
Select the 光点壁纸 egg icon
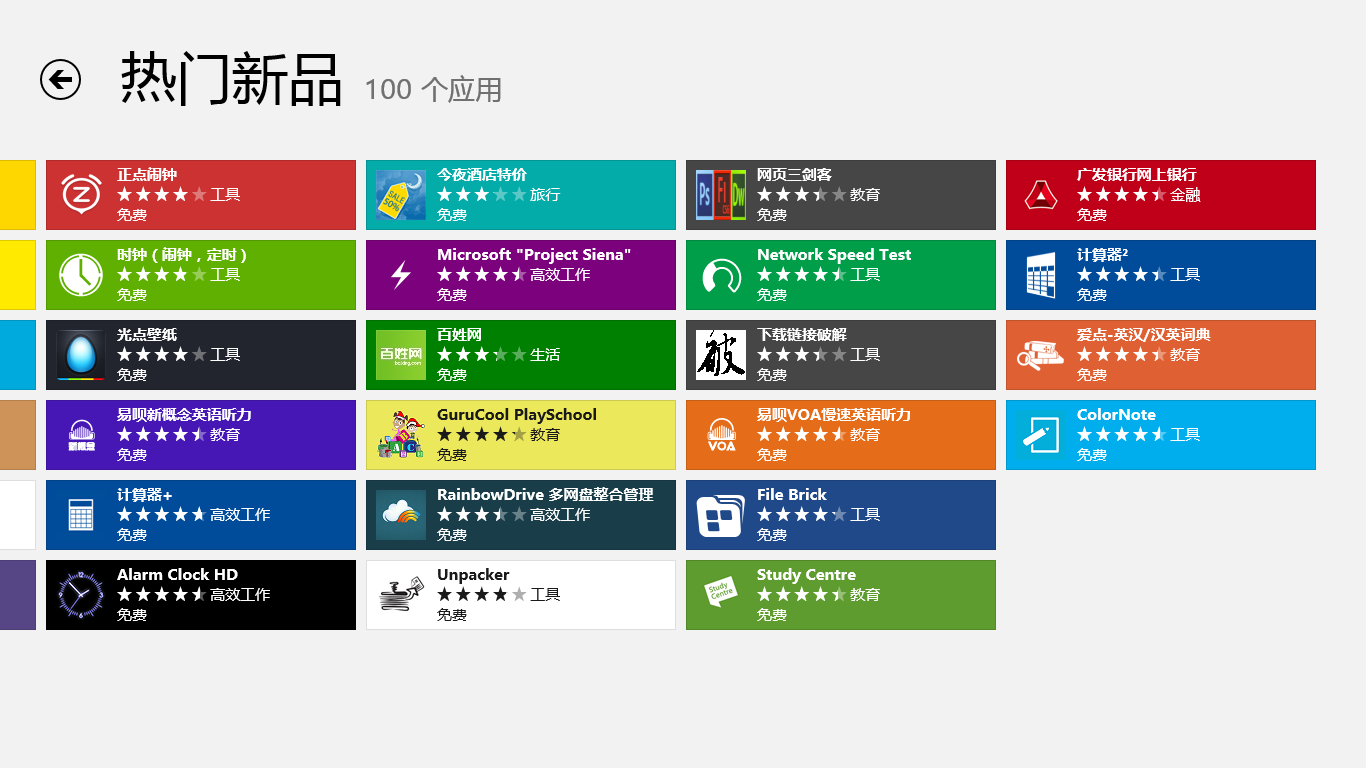81,355
